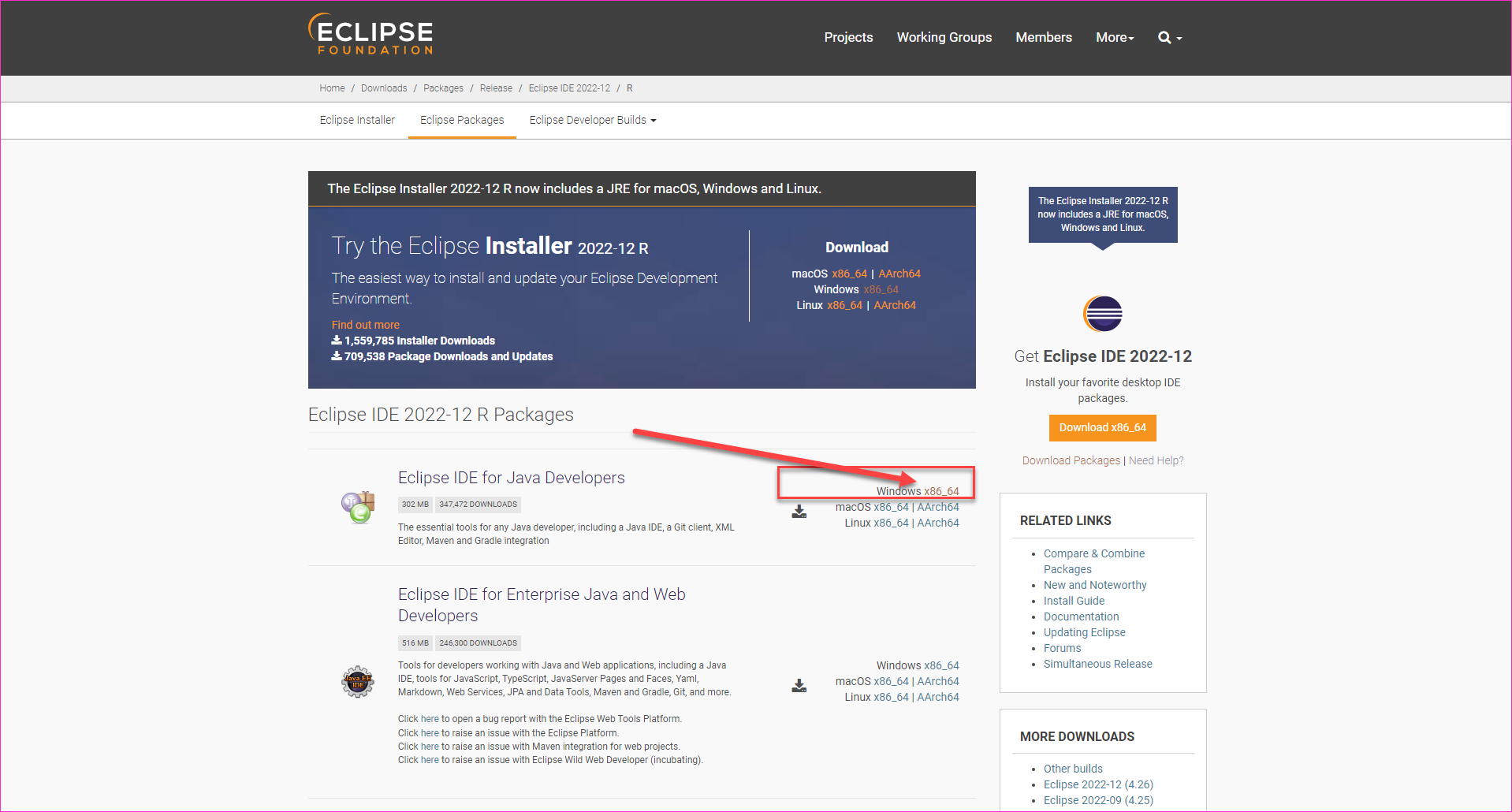Open Download Packages link in sidebar
The width and height of the screenshot is (1512, 812).
[x=1071, y=460]
